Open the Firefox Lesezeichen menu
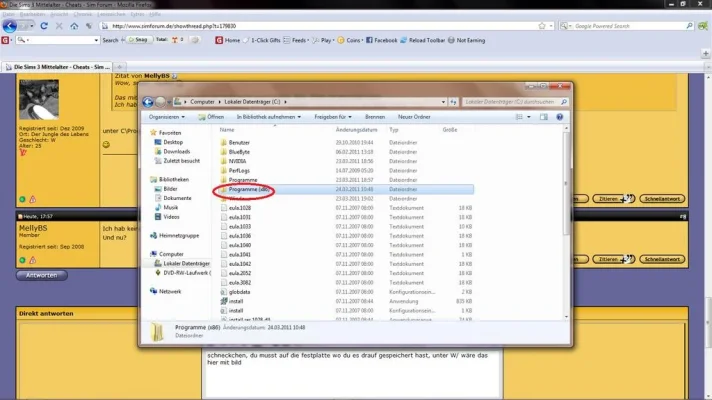This screenshot has height=400, width=712. [x=111, y=14]
